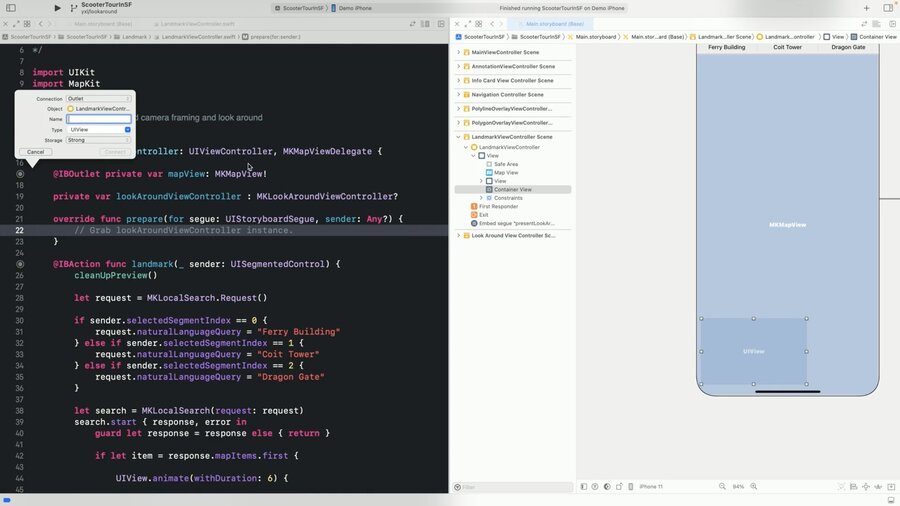The width and height of the screenshot is (900, 506).
Task: Go back in the right editor history
Action: point(492,24)
